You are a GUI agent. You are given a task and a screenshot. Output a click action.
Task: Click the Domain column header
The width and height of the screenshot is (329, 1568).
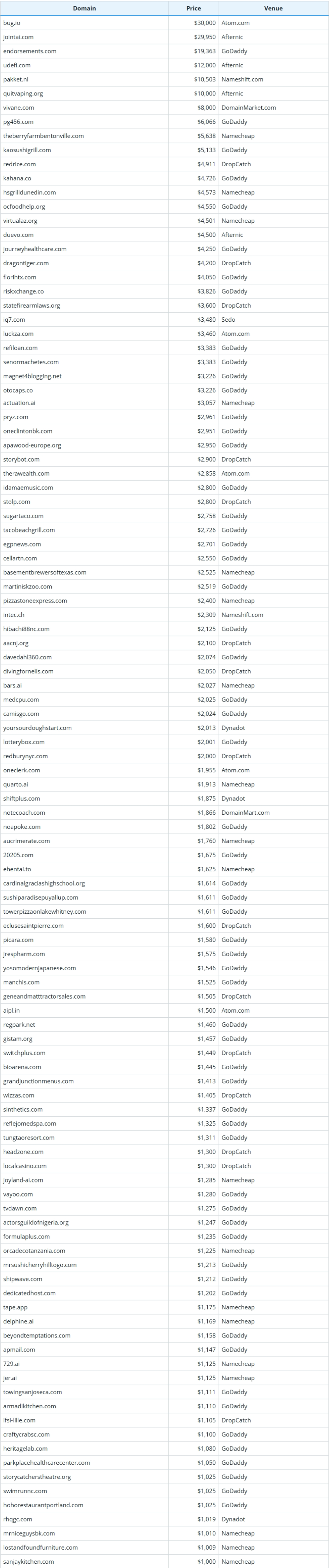coord(84,9)
